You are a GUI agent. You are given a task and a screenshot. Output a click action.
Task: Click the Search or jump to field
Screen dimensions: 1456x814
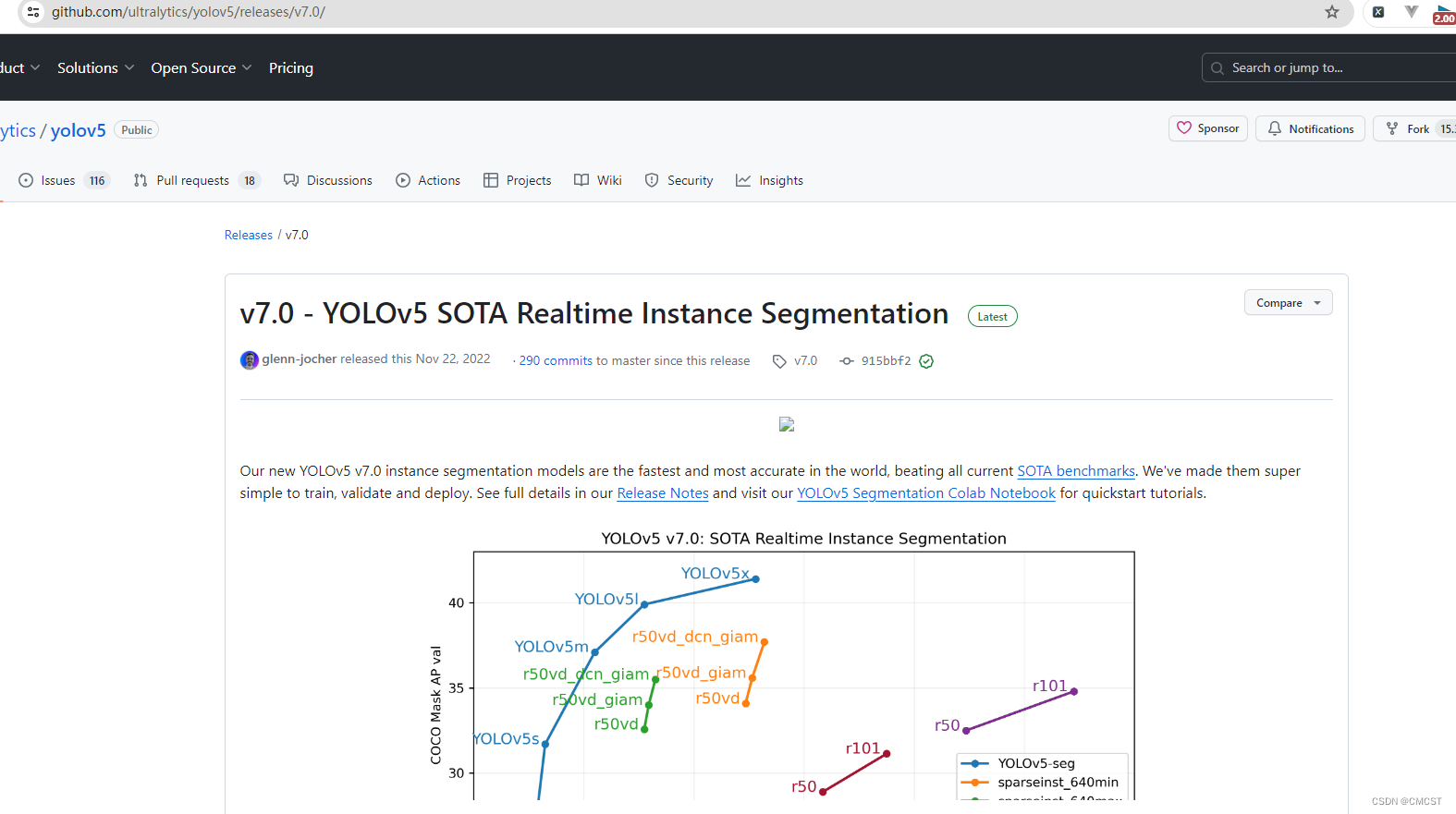pyautogui.click(x=1328, y=67)
